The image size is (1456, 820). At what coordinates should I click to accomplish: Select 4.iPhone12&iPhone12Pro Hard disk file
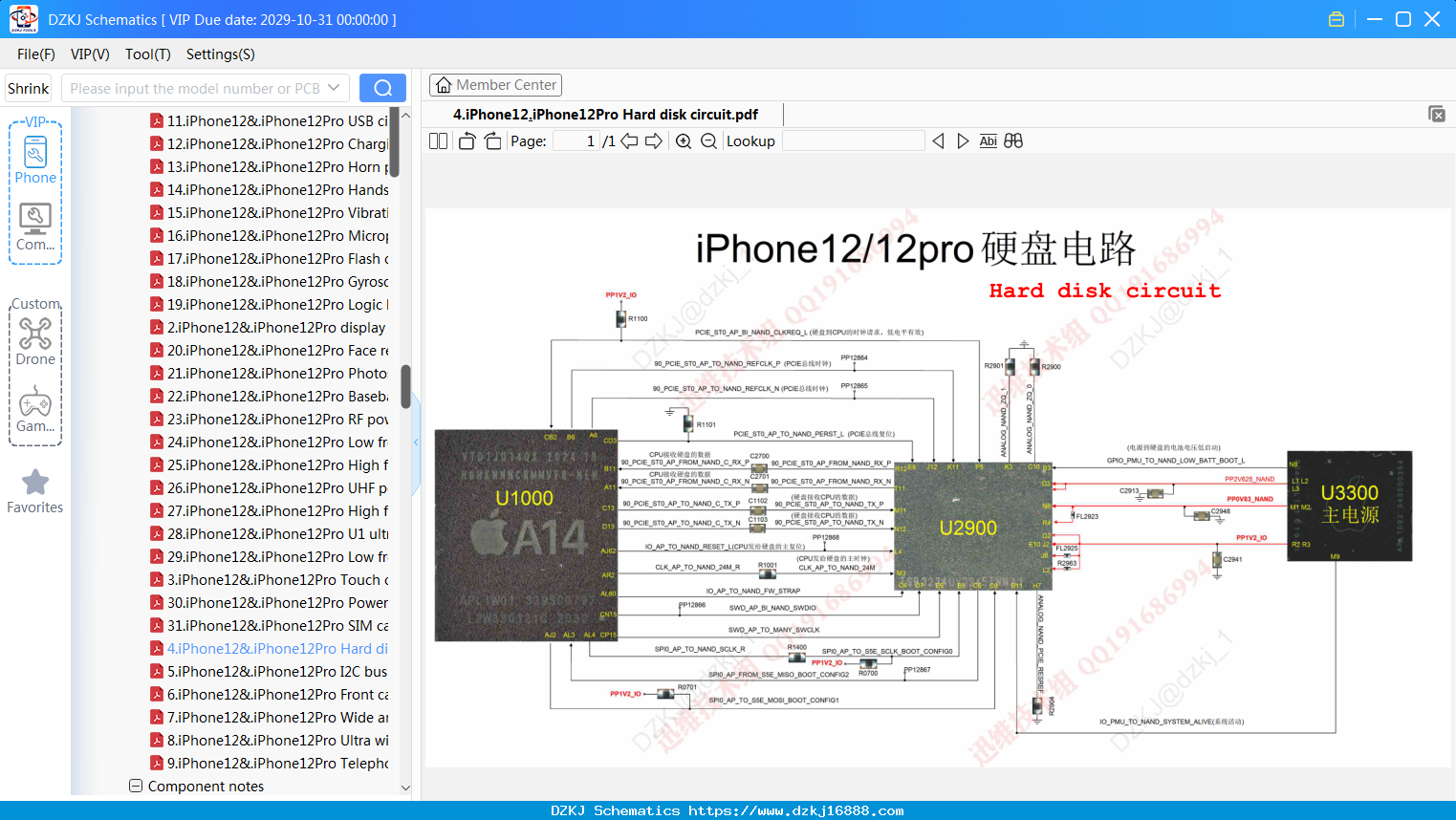click(x=269, y=648)
